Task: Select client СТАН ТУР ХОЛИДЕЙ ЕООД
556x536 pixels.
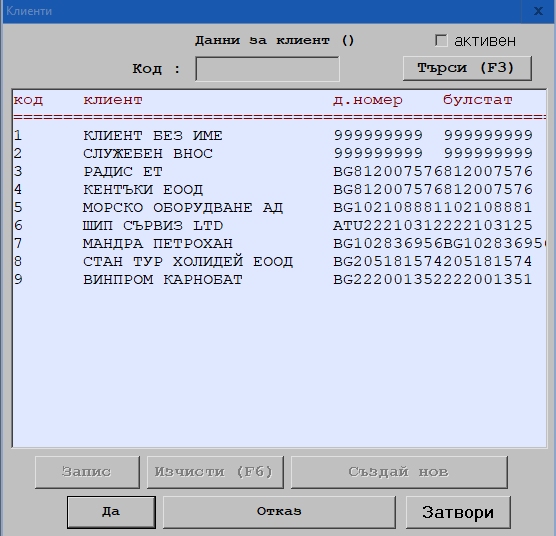Action: point(279,262)
